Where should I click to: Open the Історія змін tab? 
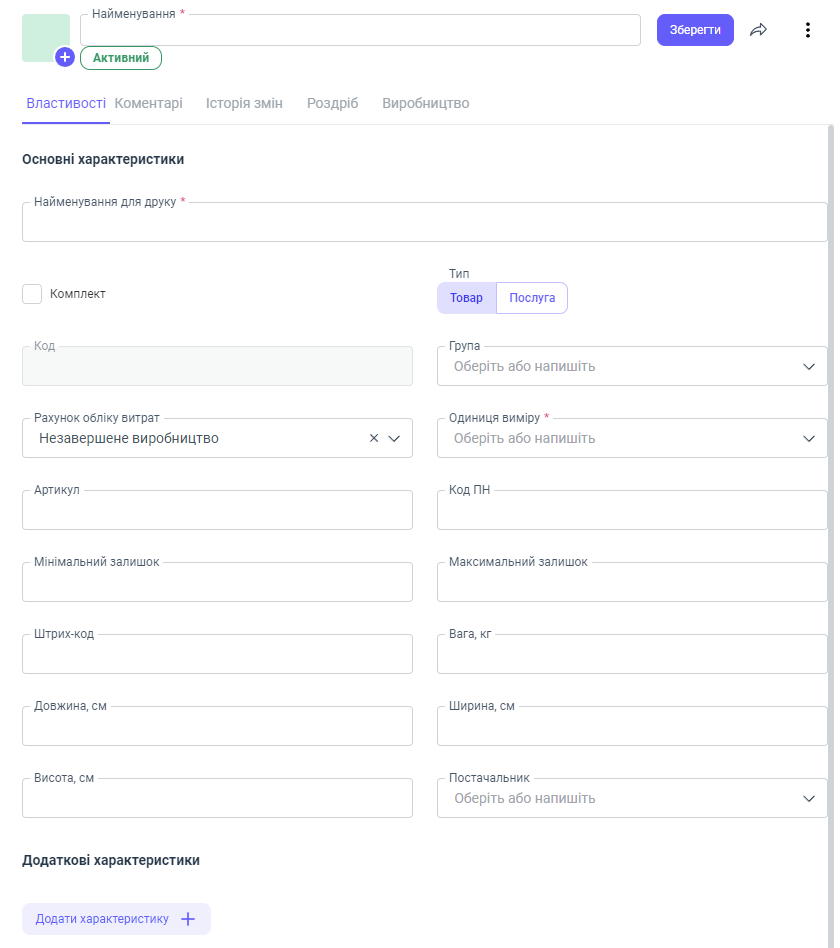pos(244,103)
